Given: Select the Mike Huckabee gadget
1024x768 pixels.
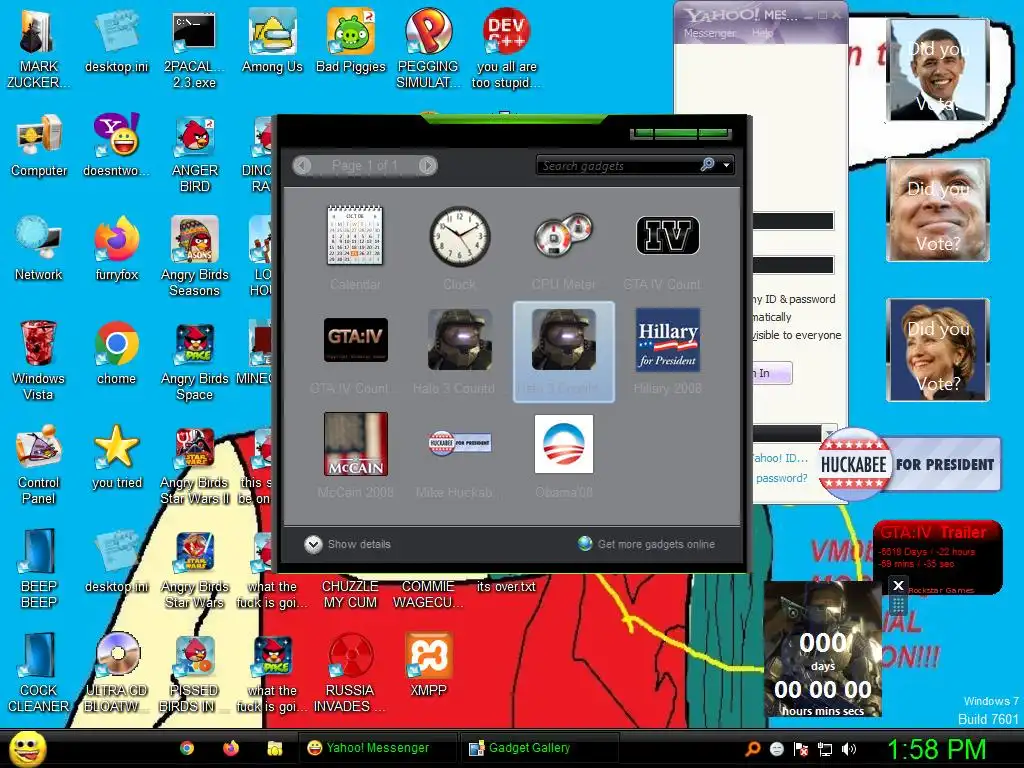Looking at the screenshot, I should click(x=459, y=443).
